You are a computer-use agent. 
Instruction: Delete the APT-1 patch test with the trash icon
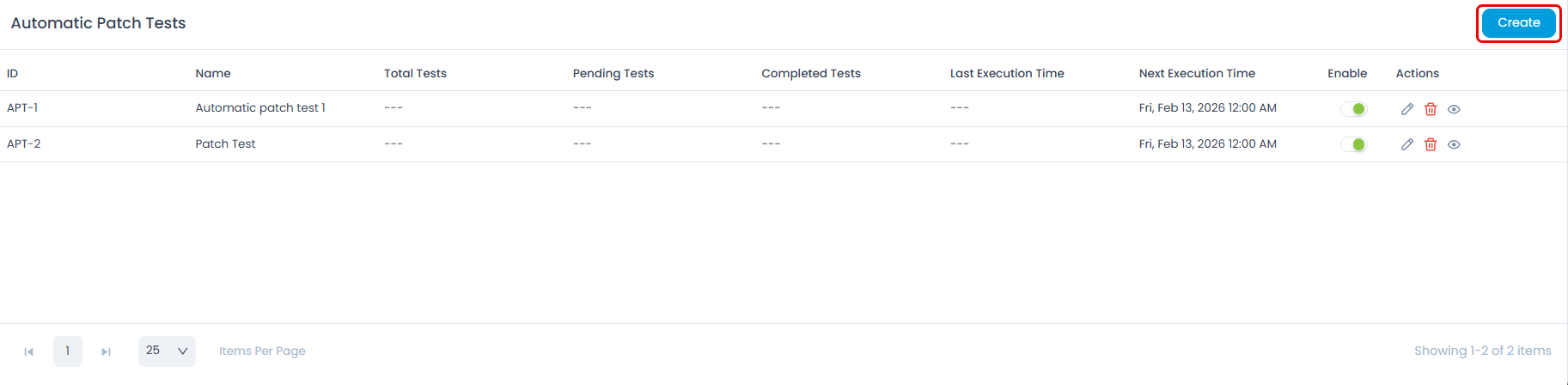[1431, 109]
